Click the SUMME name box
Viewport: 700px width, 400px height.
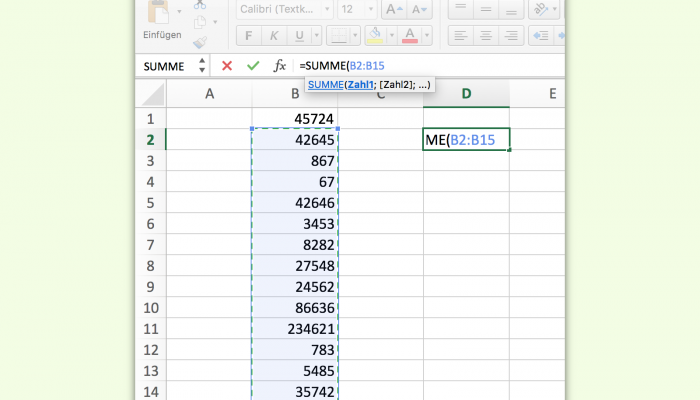coord(165,67)
